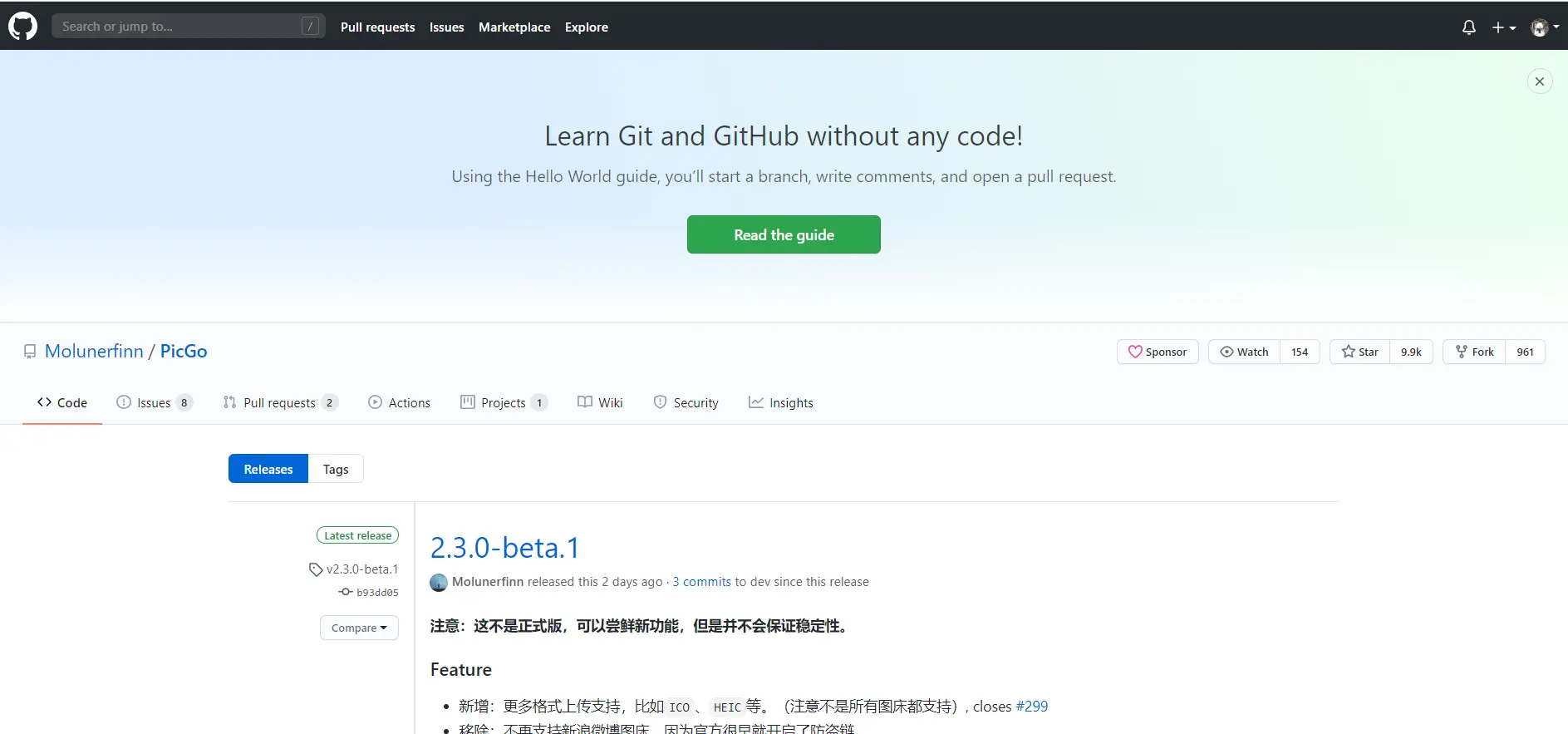Viewport: 1568px width, 734px height.
Task: Dismiss the Learn Git banner
Action: pos(1540,81)
